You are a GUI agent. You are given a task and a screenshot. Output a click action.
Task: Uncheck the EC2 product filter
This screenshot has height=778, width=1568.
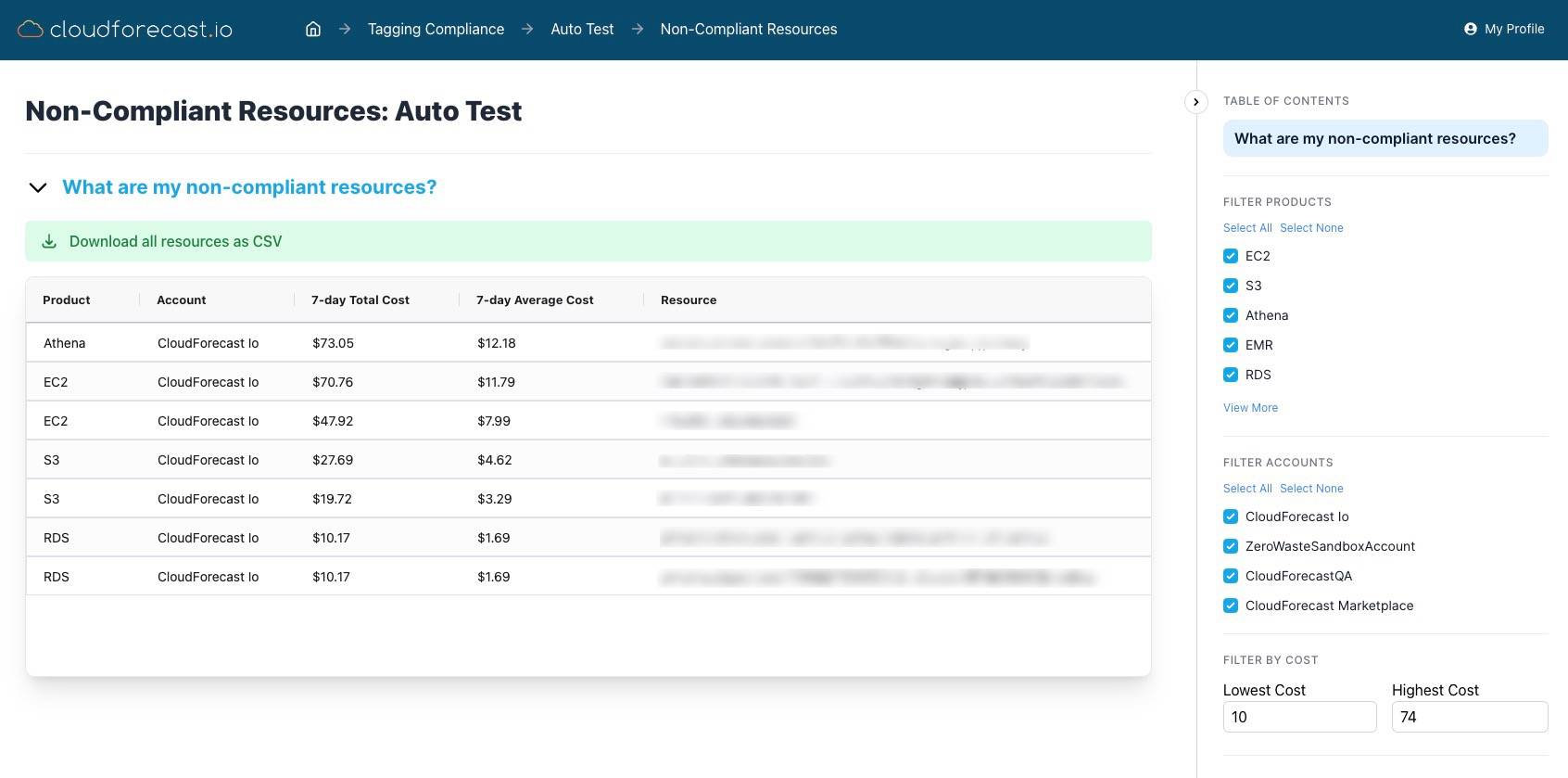click(1231, 256)
